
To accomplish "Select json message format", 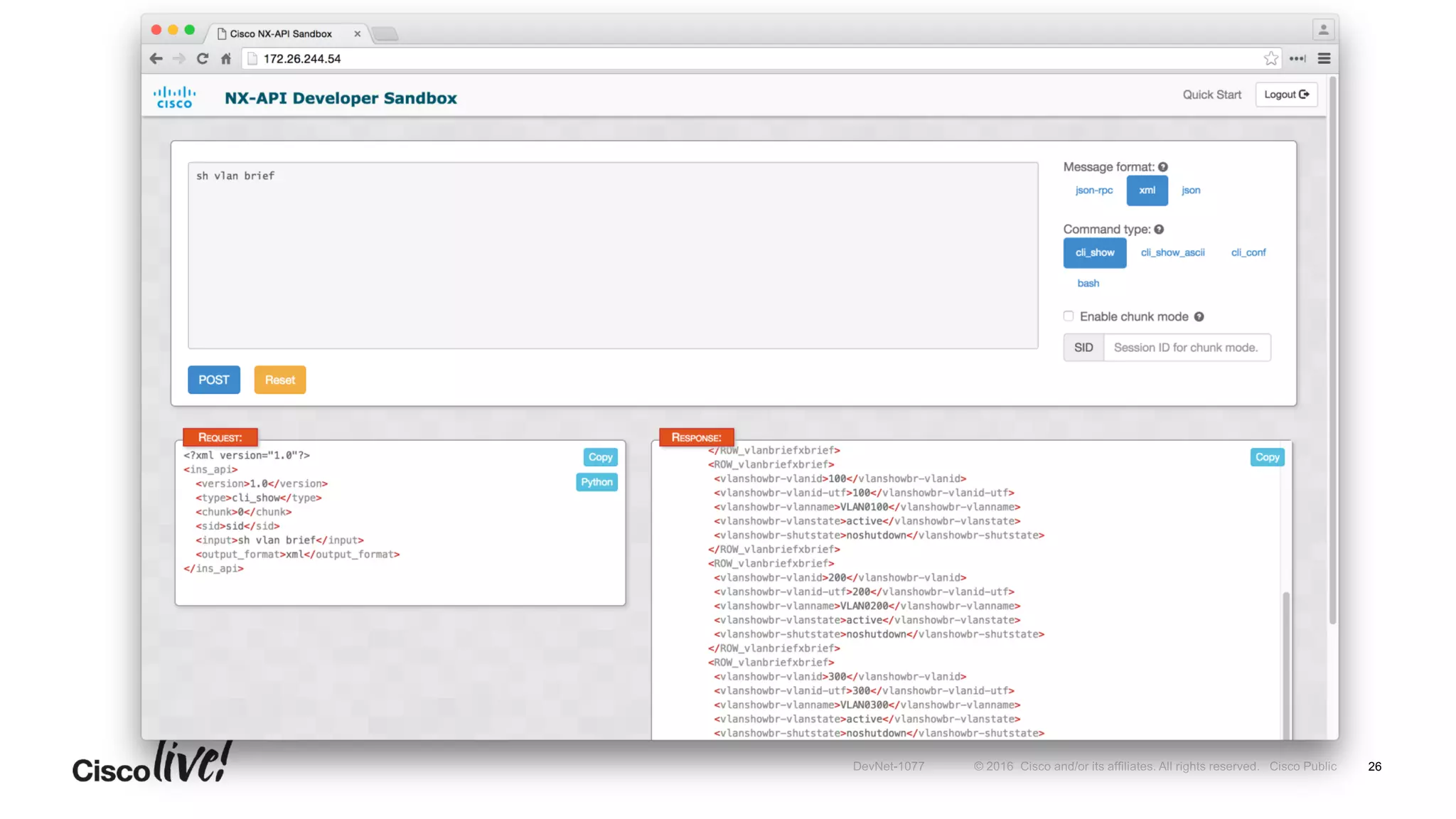I will [x=1191, y=191].
